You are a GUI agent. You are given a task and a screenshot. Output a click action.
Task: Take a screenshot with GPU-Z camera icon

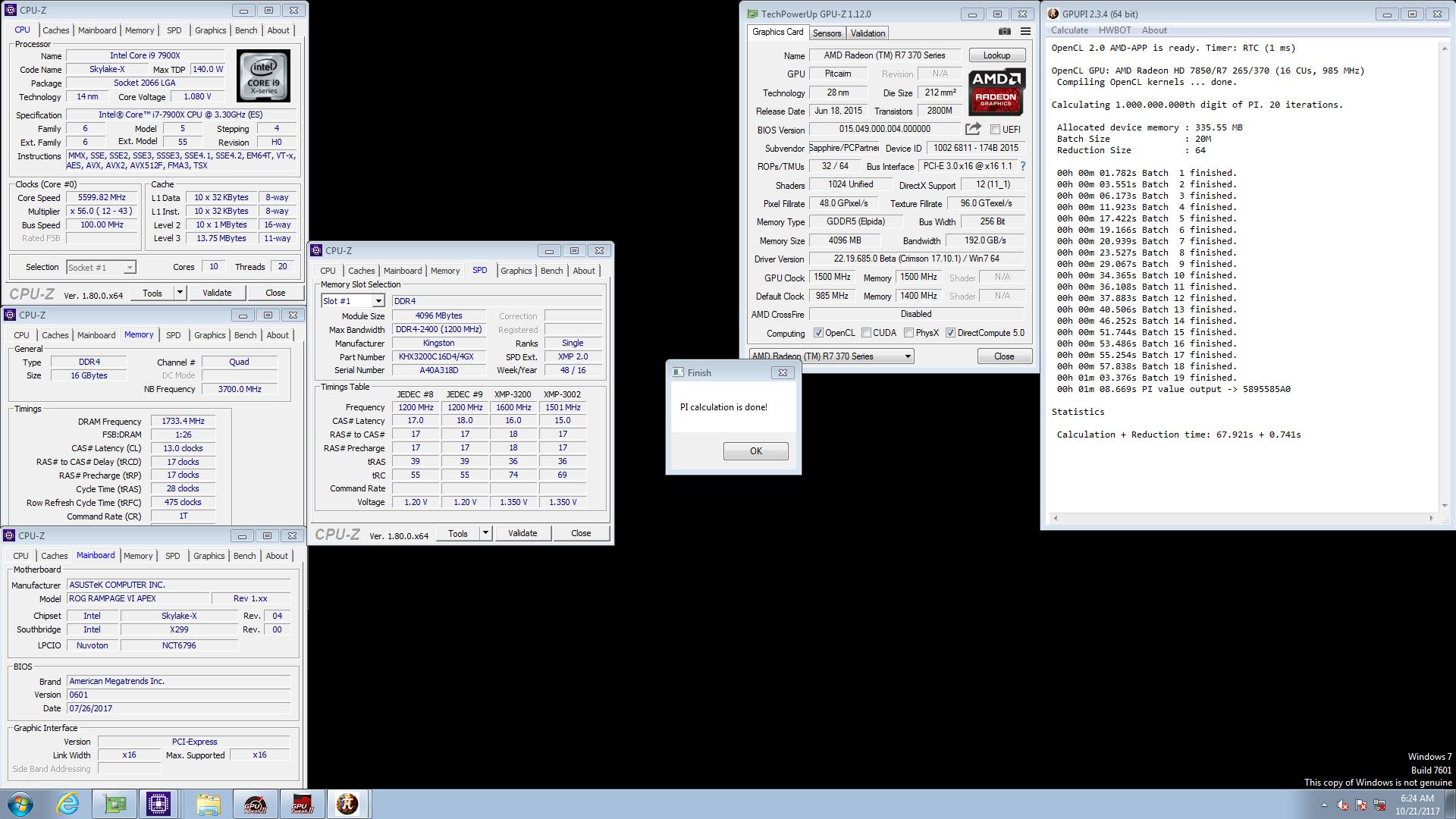[1004, 32]
